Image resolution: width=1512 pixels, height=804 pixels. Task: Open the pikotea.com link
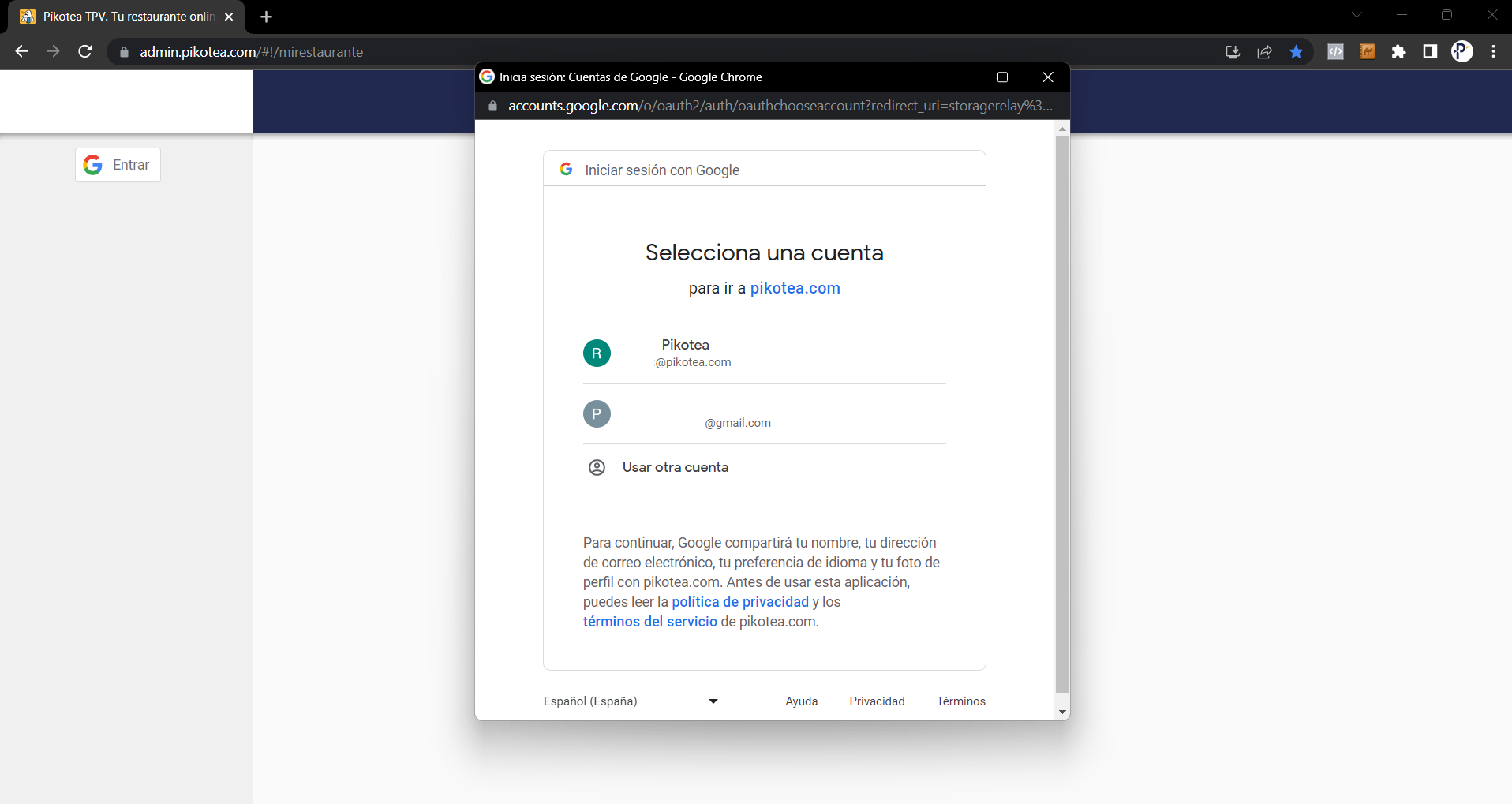(795, 288)
